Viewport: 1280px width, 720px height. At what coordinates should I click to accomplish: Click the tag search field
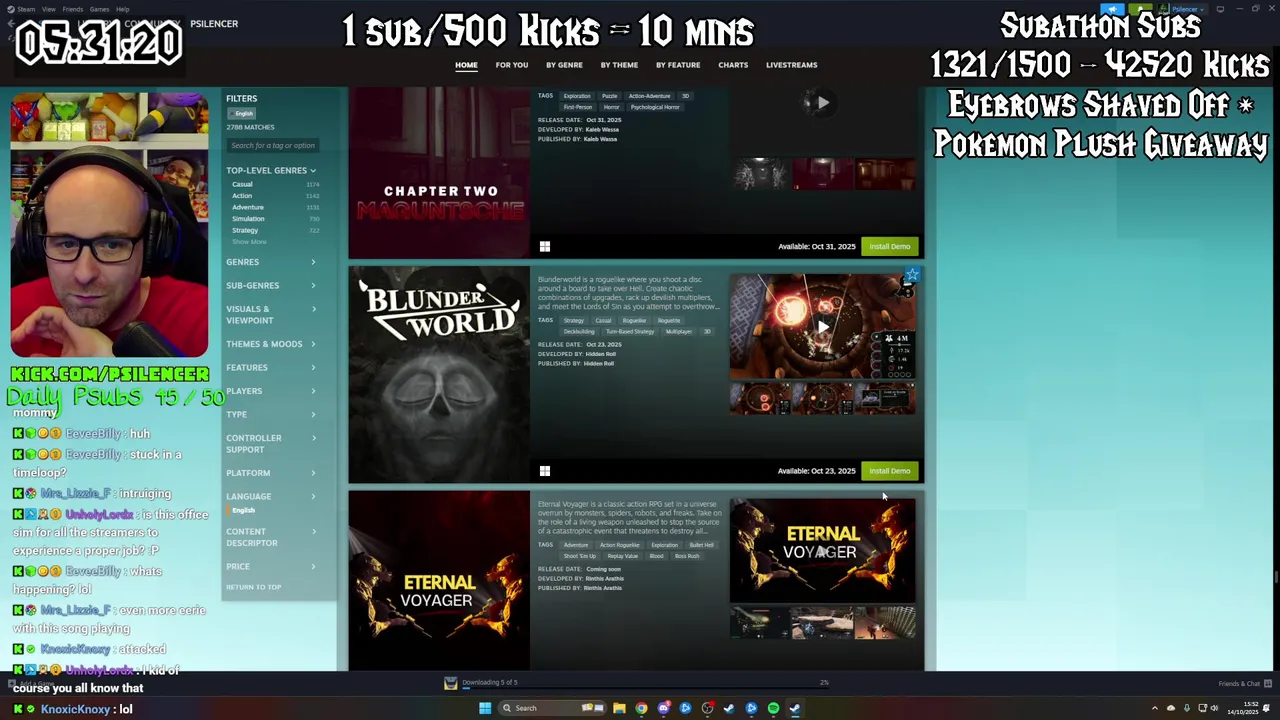click(274, 146)
